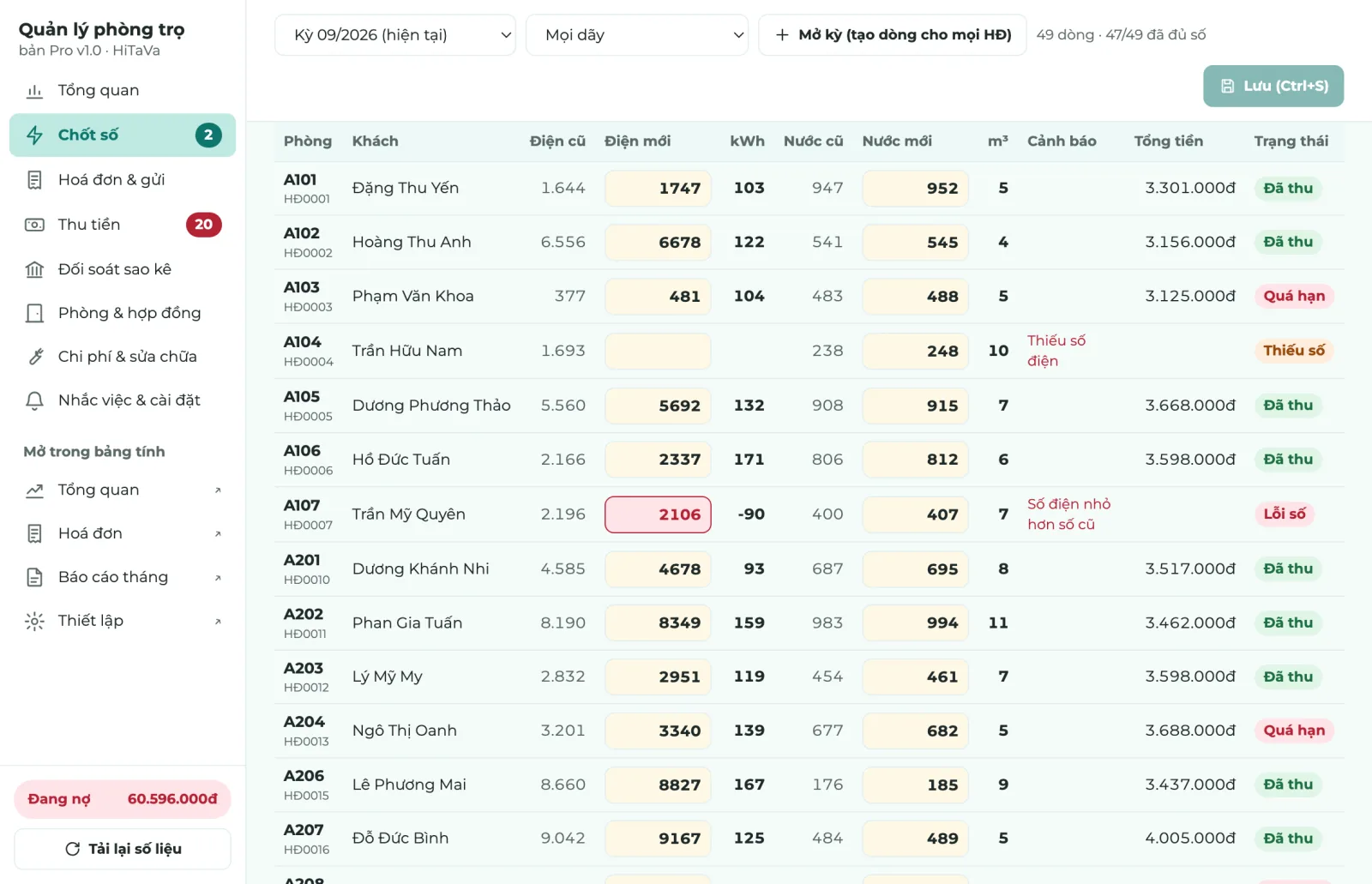Image resolution: width=1372 pixels, height=884 pixels.
Task: Click the plus icon on Mở kỳ button
Action: [782, 35]
